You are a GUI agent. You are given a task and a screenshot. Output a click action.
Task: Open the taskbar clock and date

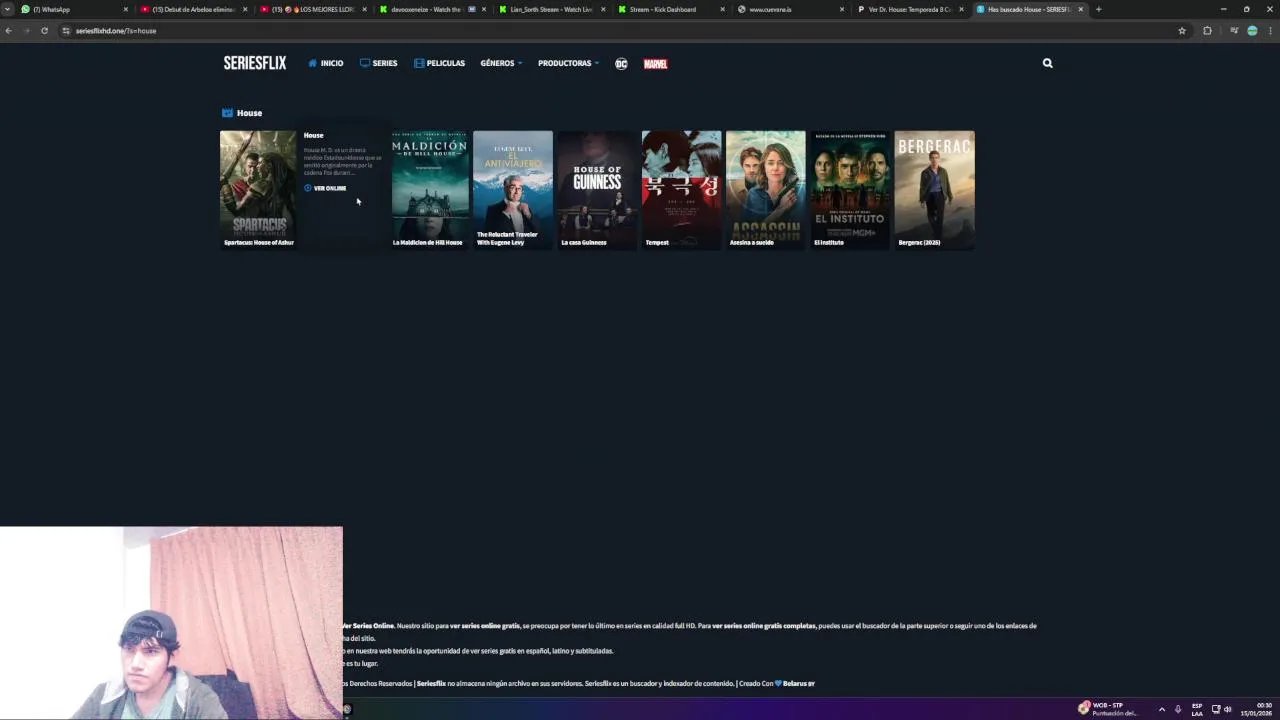point(1258,709)
